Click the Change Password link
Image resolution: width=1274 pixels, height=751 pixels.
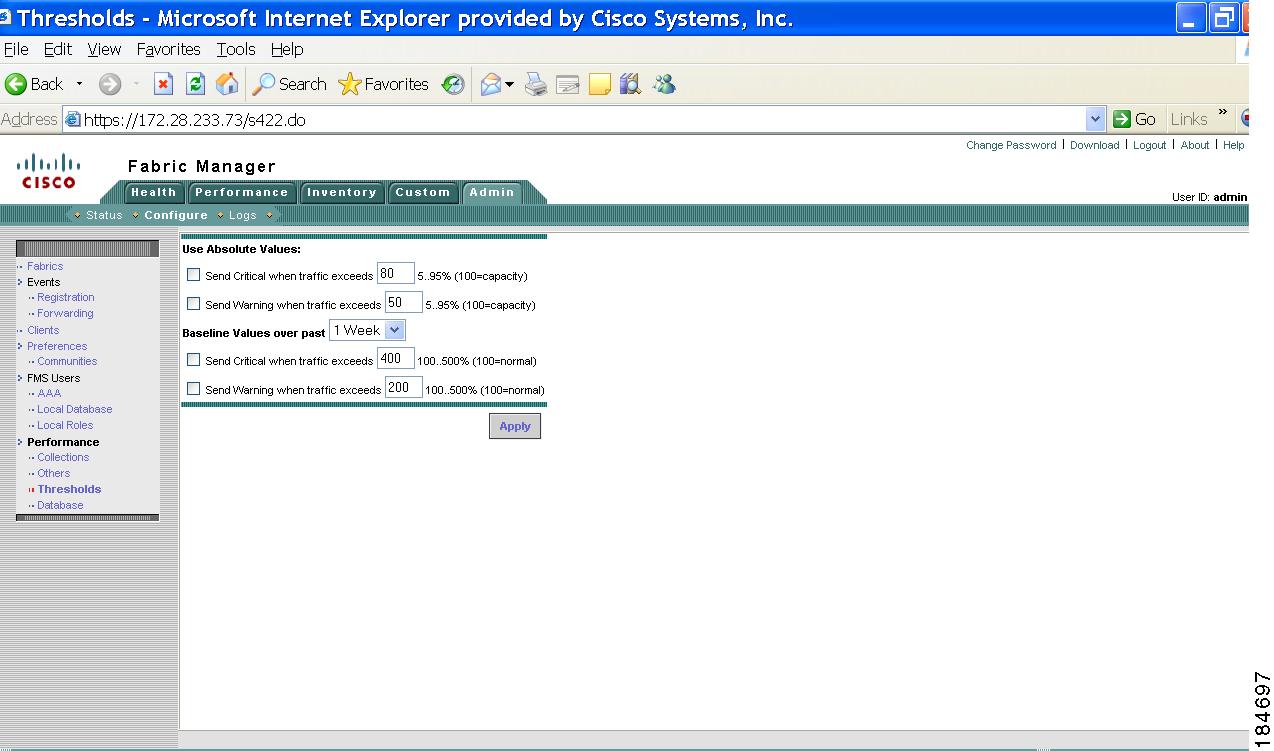coord(1011,145)
